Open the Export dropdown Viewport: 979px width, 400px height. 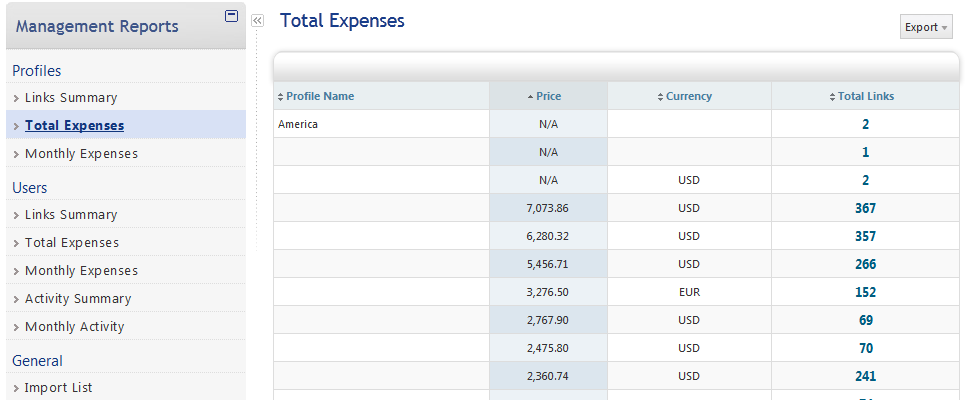tap(926, 27)
